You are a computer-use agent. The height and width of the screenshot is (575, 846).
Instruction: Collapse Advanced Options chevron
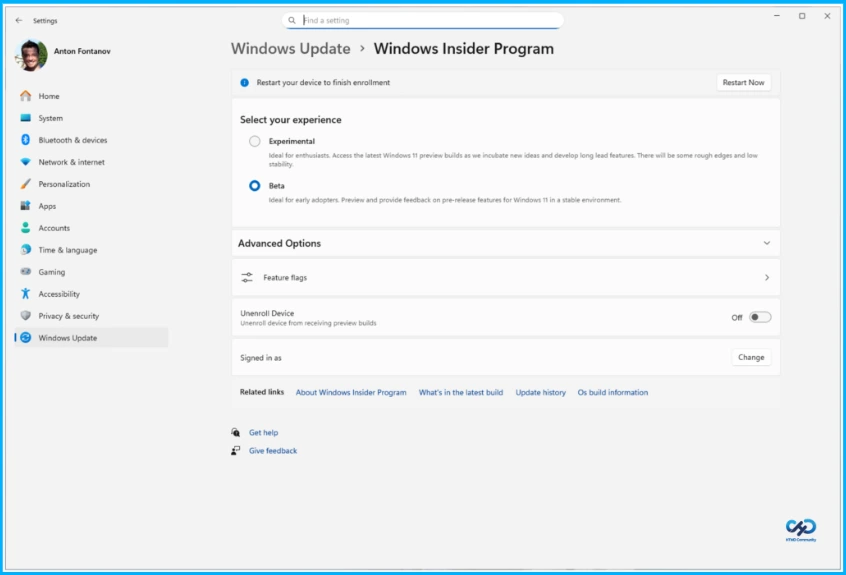pos(767,243)
